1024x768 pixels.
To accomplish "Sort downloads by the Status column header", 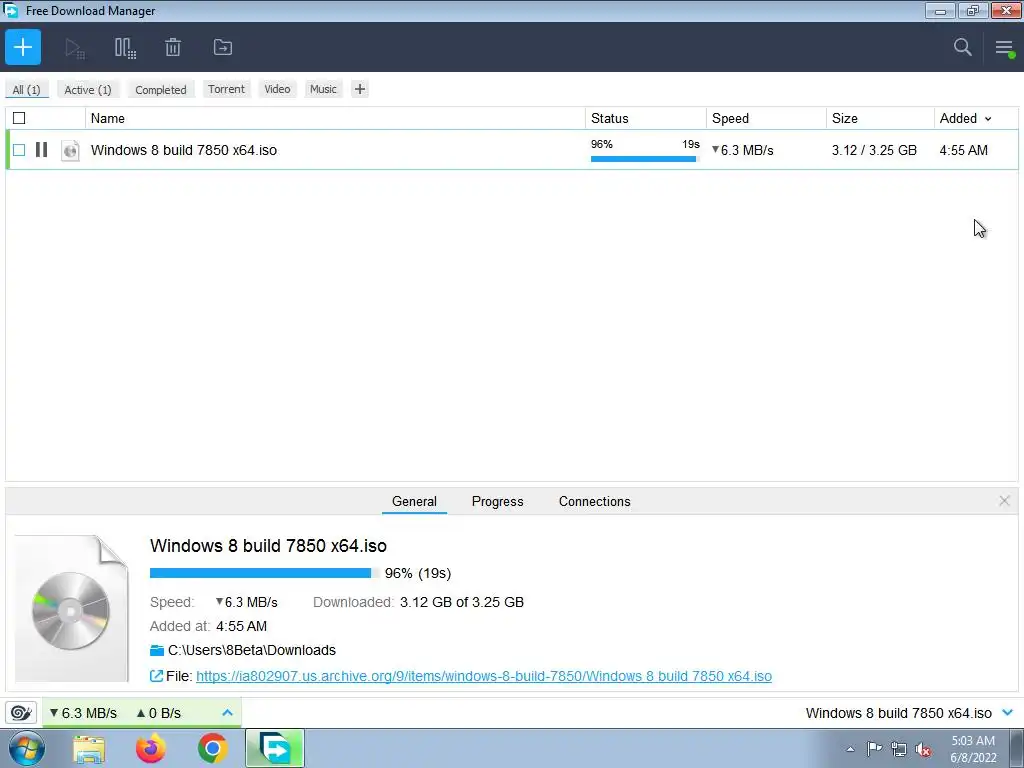I will pos(609,118).
